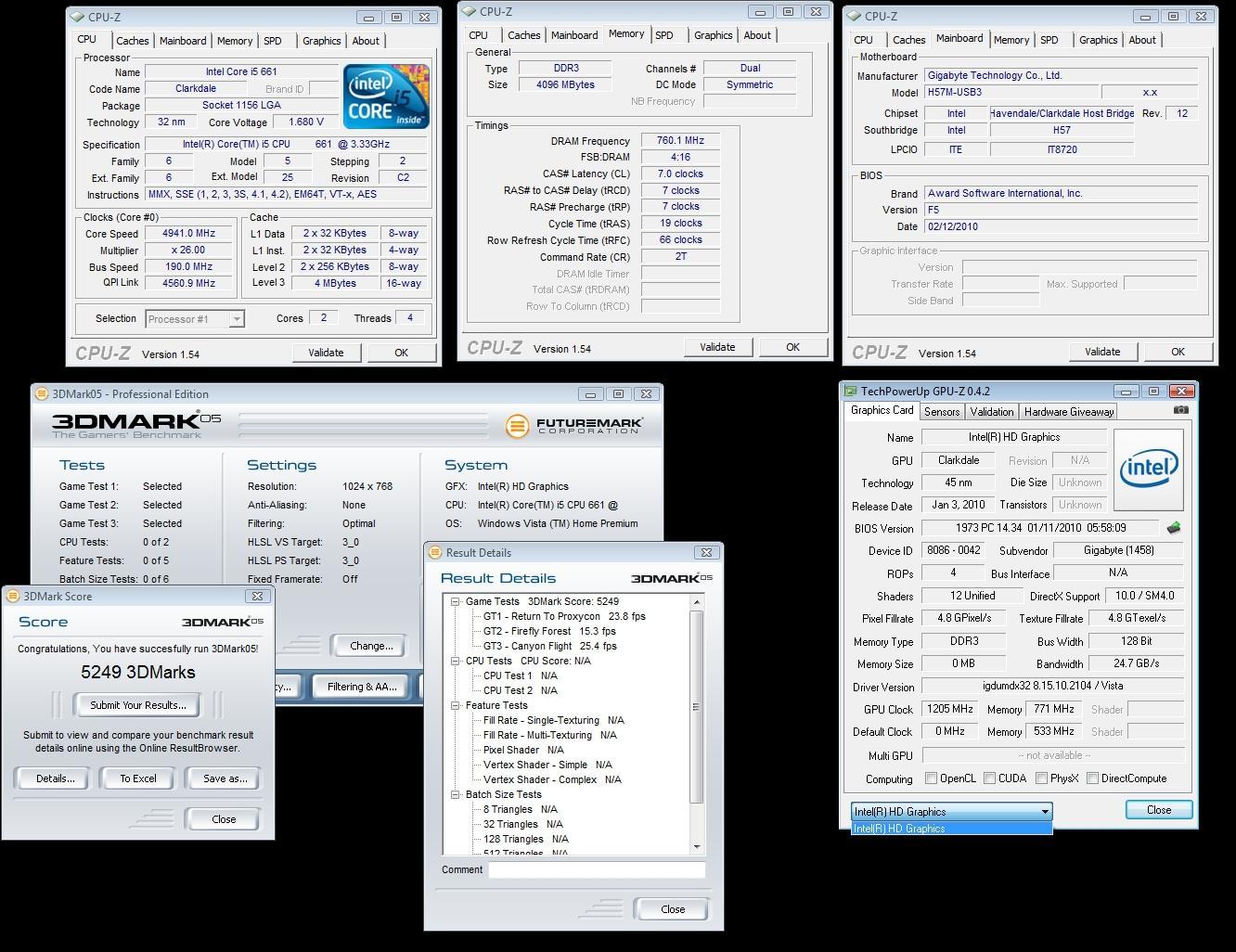Select the Vertex Shader - Complex row
The image size is (1236, 952).
[552, 779]
